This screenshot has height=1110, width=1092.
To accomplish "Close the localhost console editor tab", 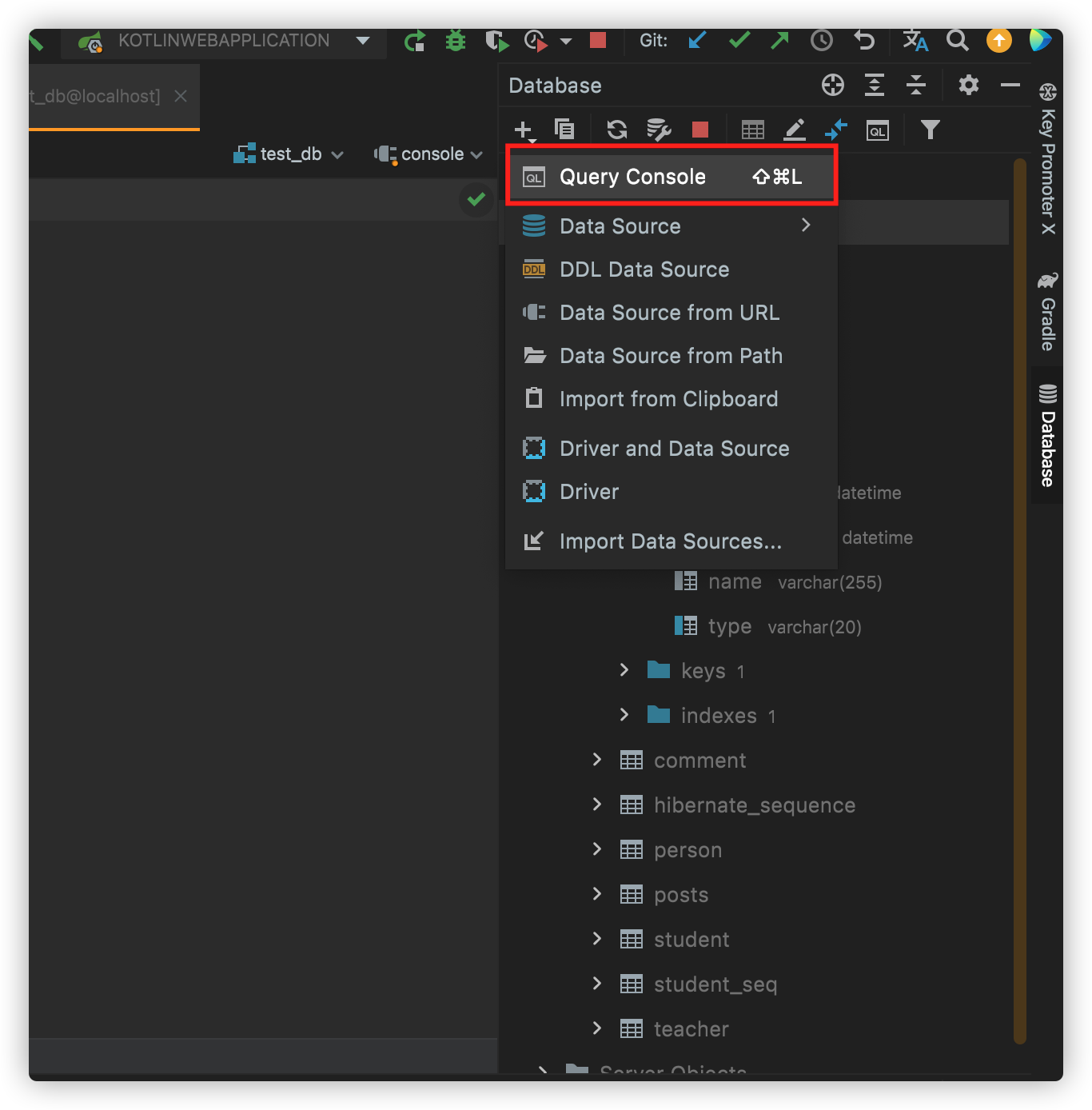I will point(181,96).
